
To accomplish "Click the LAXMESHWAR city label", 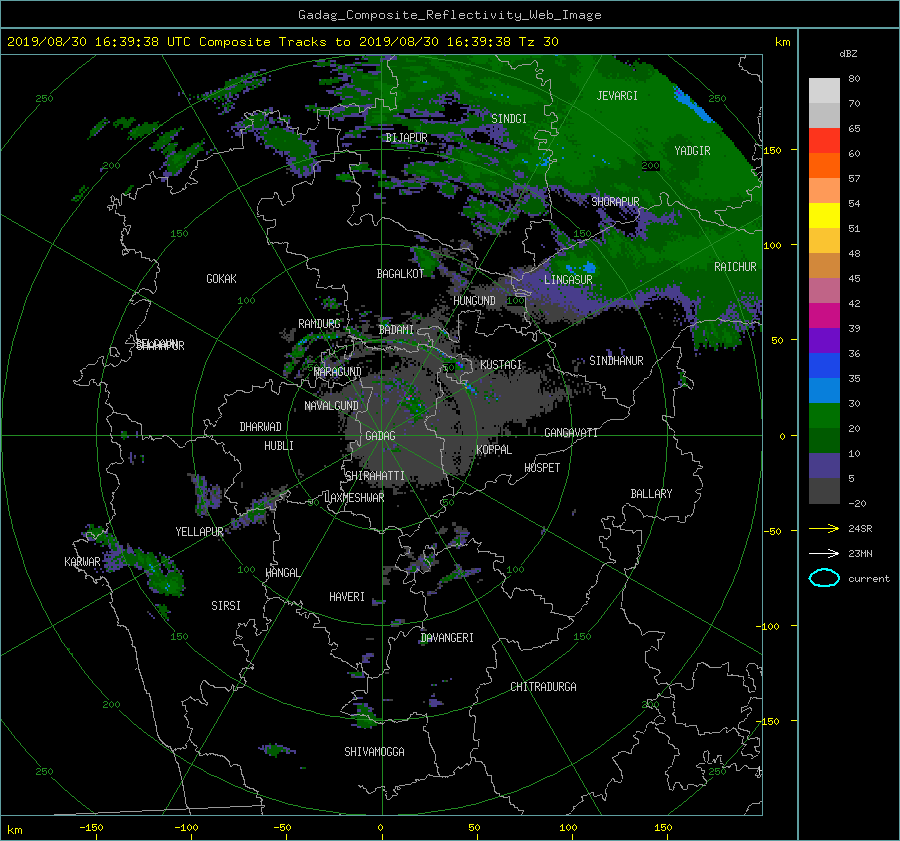I will [x=354, y=498].
